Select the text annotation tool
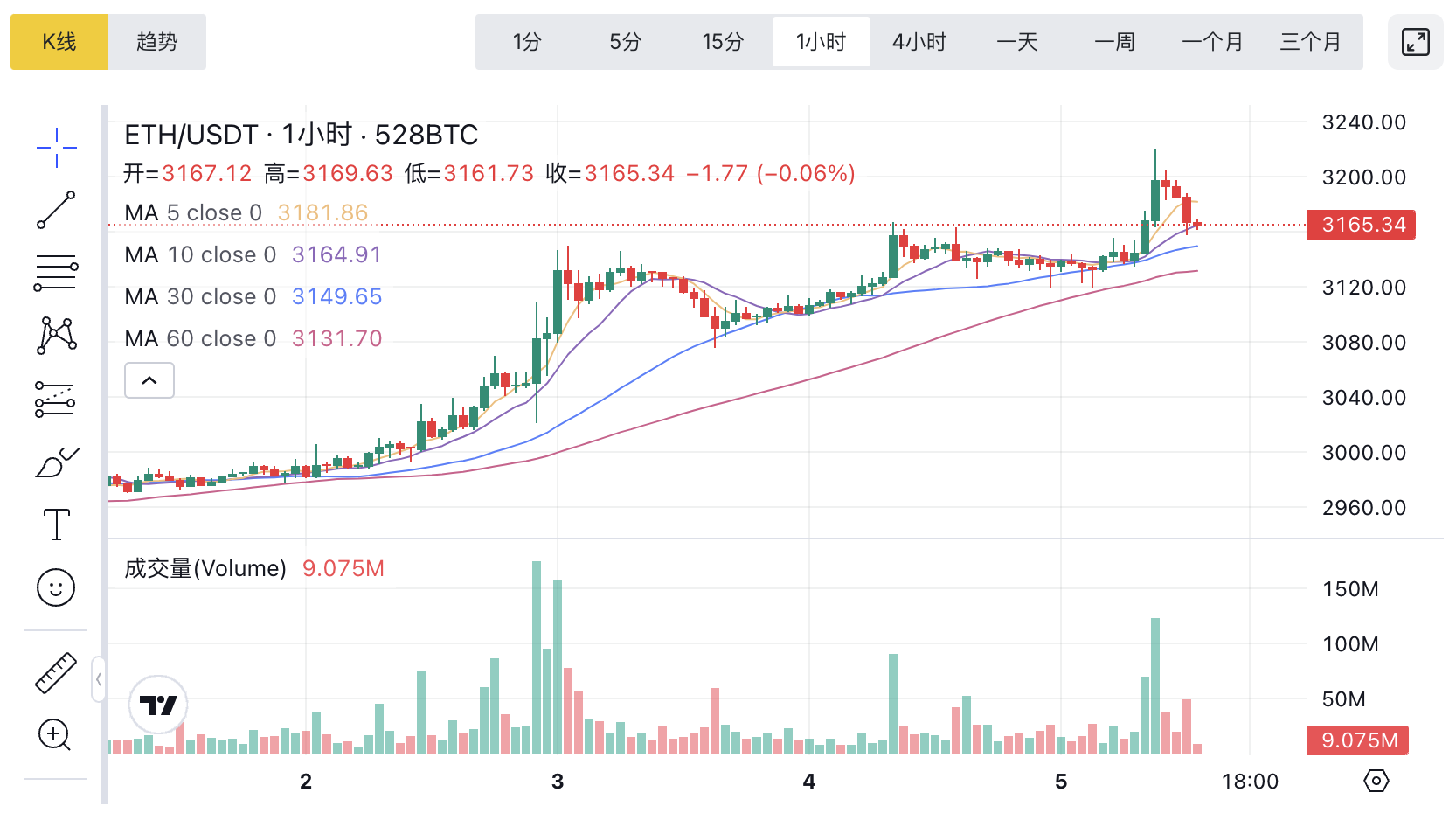Viewport: 1456px width, 827px height. click(56, 525)
